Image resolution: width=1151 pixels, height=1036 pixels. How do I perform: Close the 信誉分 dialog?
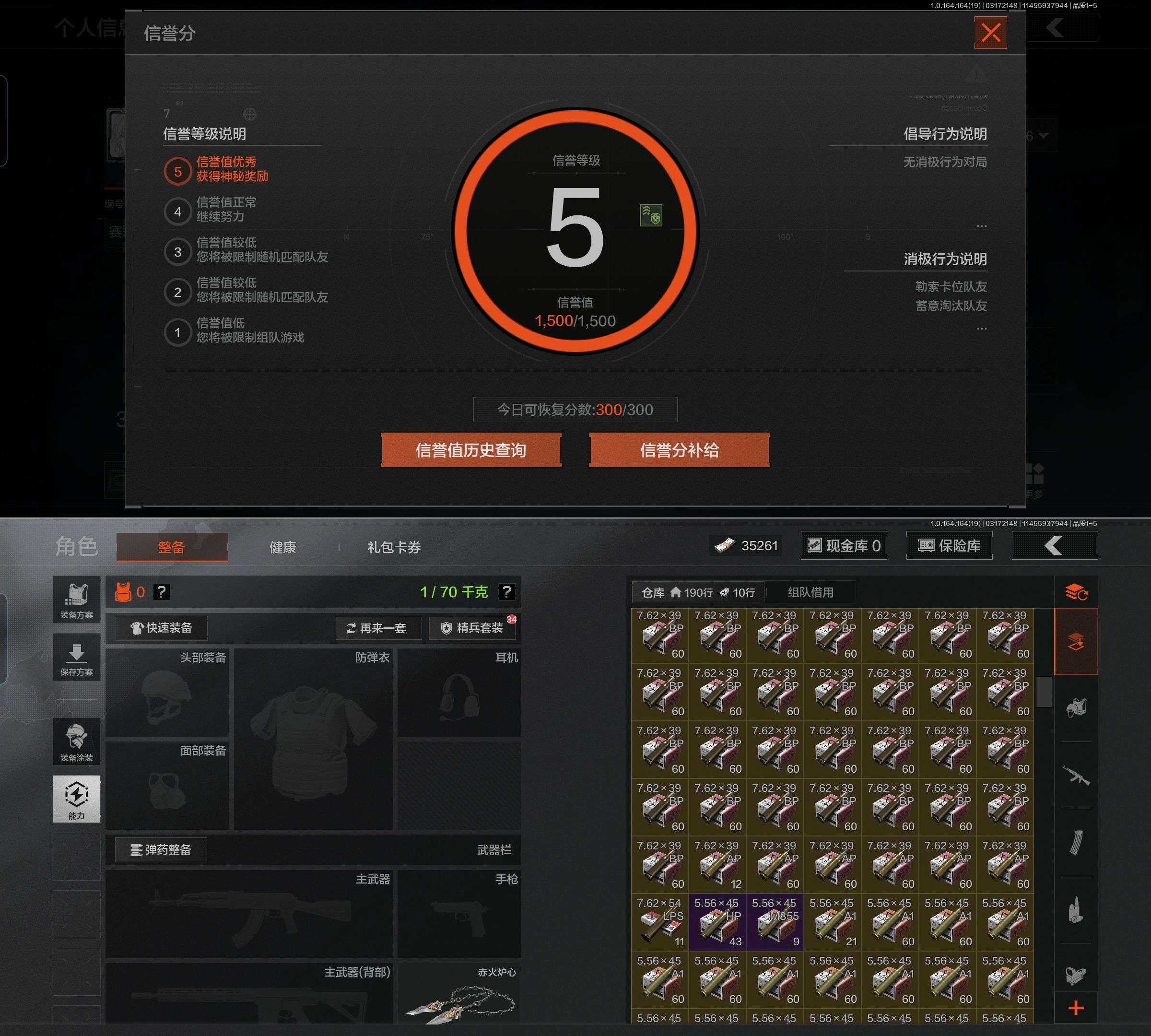click(990, 33)
